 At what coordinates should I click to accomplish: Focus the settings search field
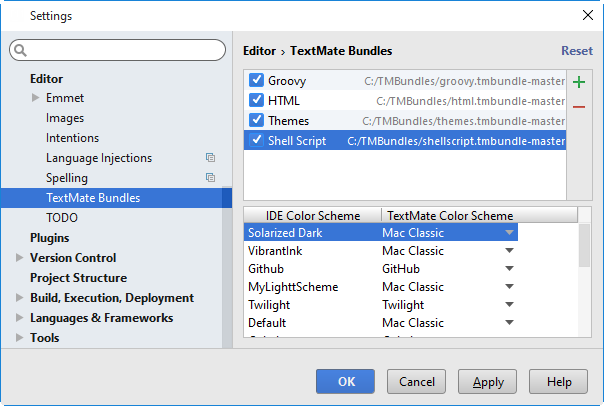click(125, 50)
